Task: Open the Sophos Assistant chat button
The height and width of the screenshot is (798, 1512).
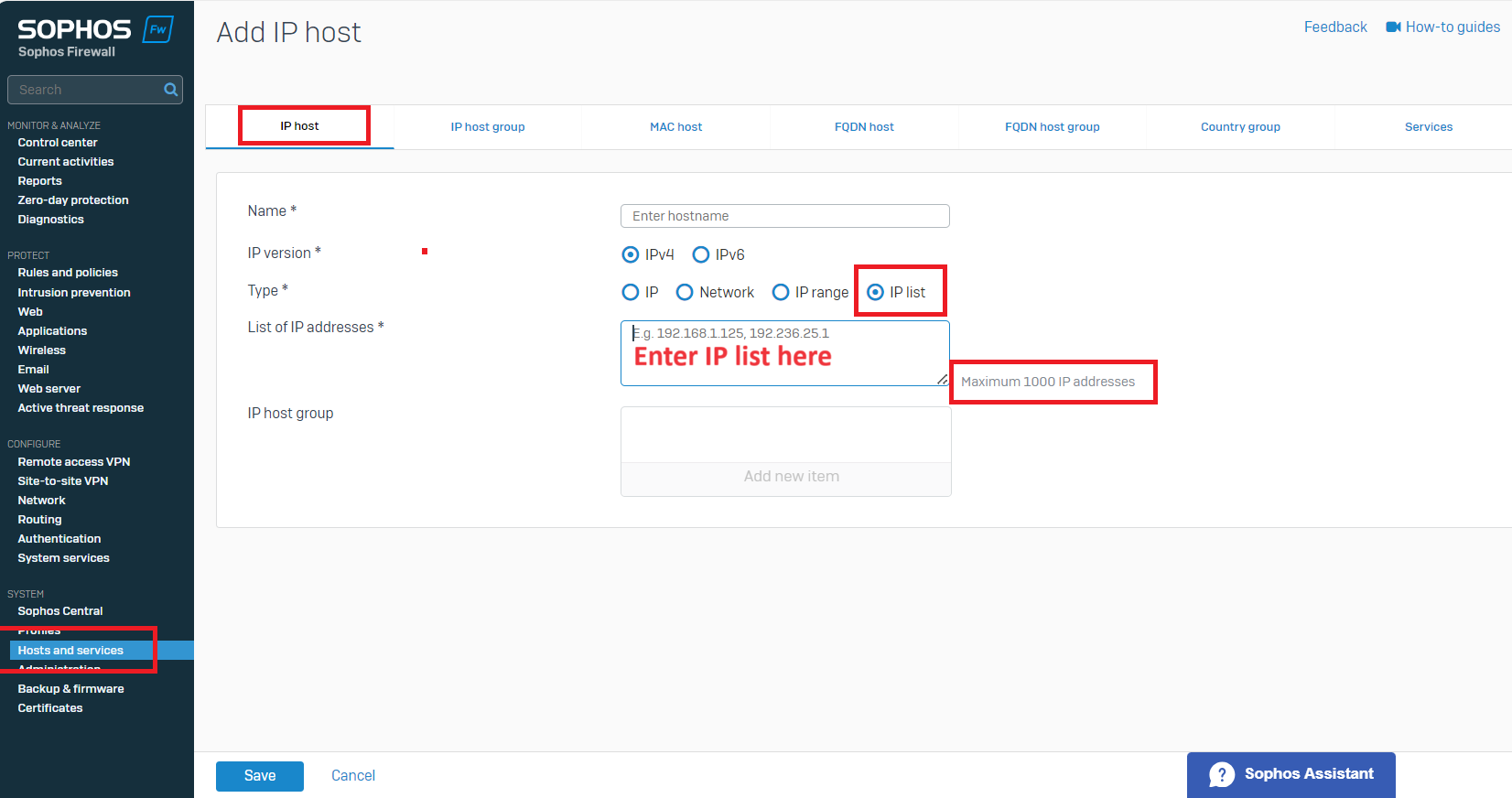Action: coord(1291,774)
